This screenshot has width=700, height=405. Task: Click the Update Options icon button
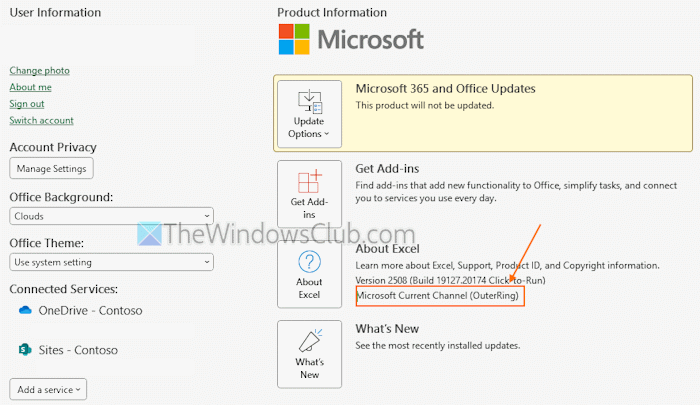(309, 113)
